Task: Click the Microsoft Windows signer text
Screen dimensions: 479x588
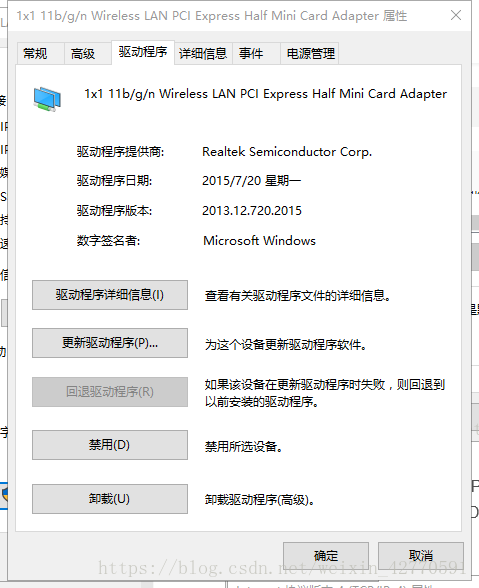Action: click(x=259, y=241)
